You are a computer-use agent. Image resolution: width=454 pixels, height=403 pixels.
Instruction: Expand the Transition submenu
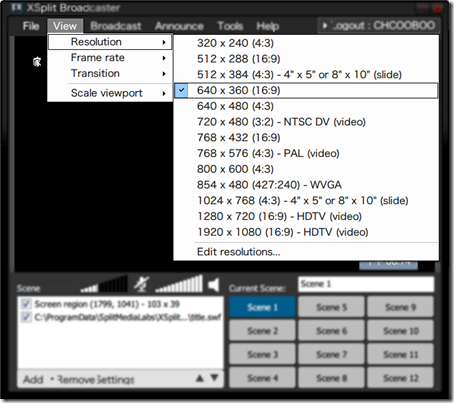coord(110,73)
